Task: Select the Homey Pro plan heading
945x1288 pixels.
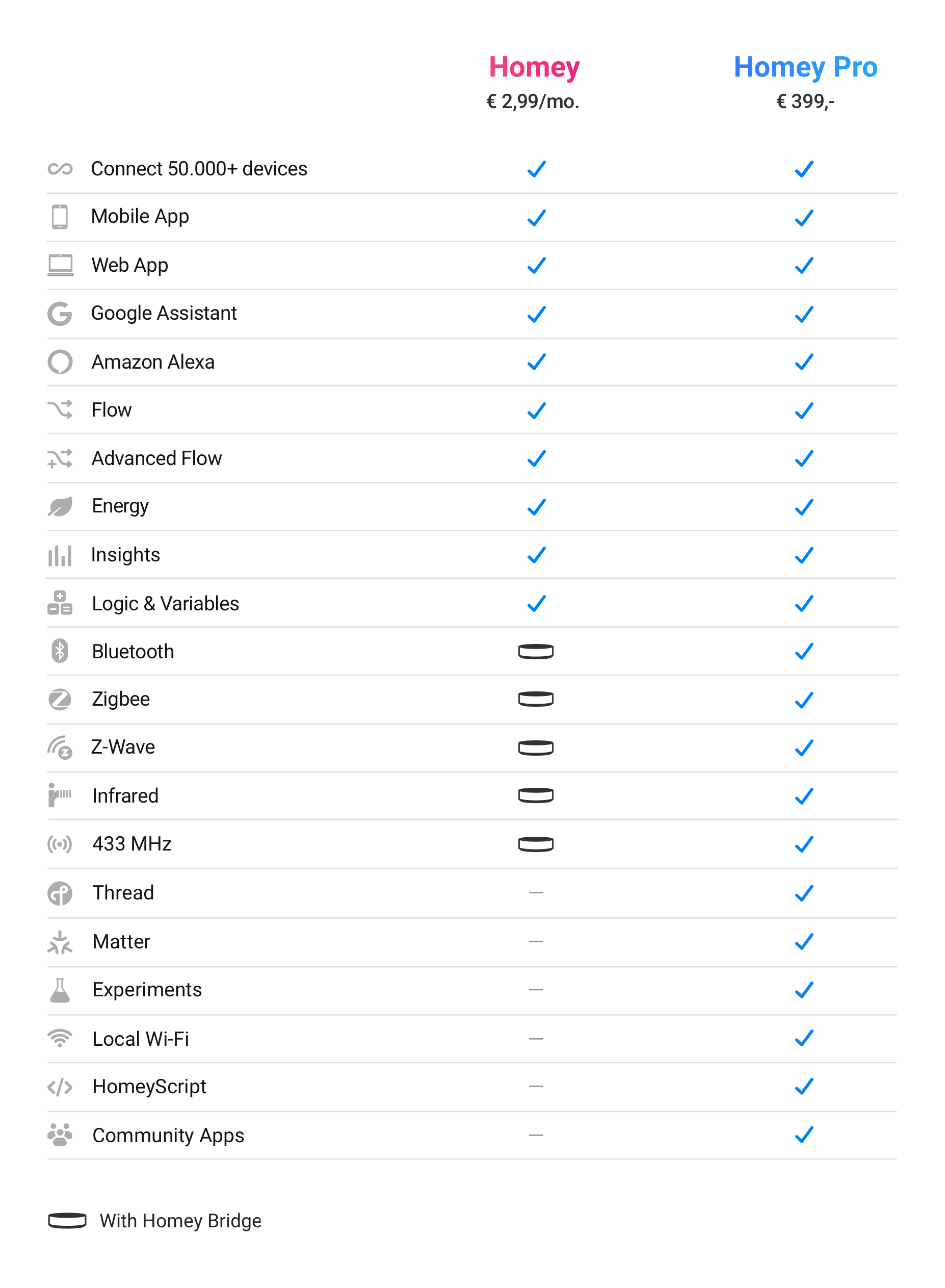Action: pyautogui.click(x=805, y=67)
